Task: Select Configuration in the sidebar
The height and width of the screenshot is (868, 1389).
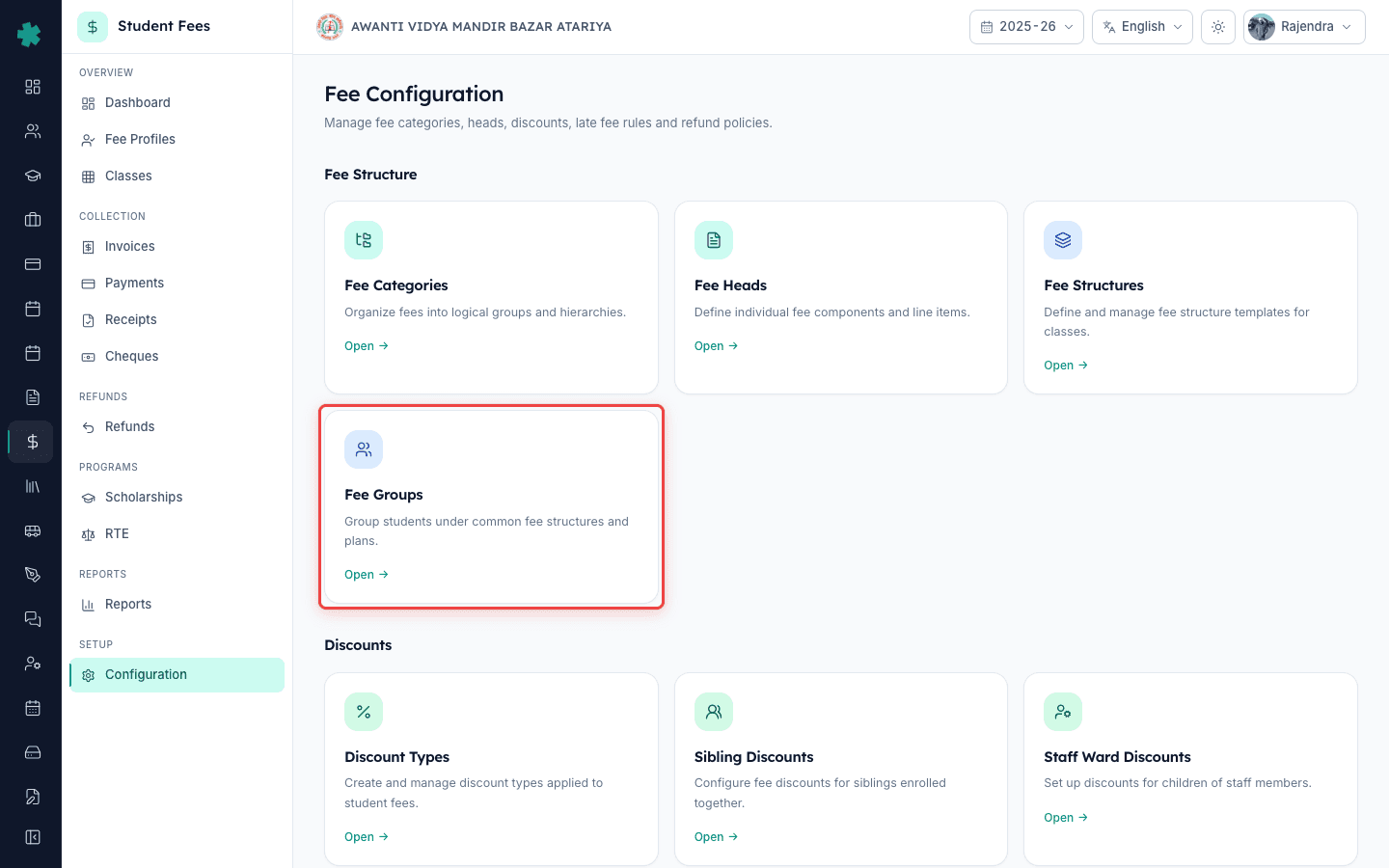Action: pyautogui.click(x=177, y=675)
